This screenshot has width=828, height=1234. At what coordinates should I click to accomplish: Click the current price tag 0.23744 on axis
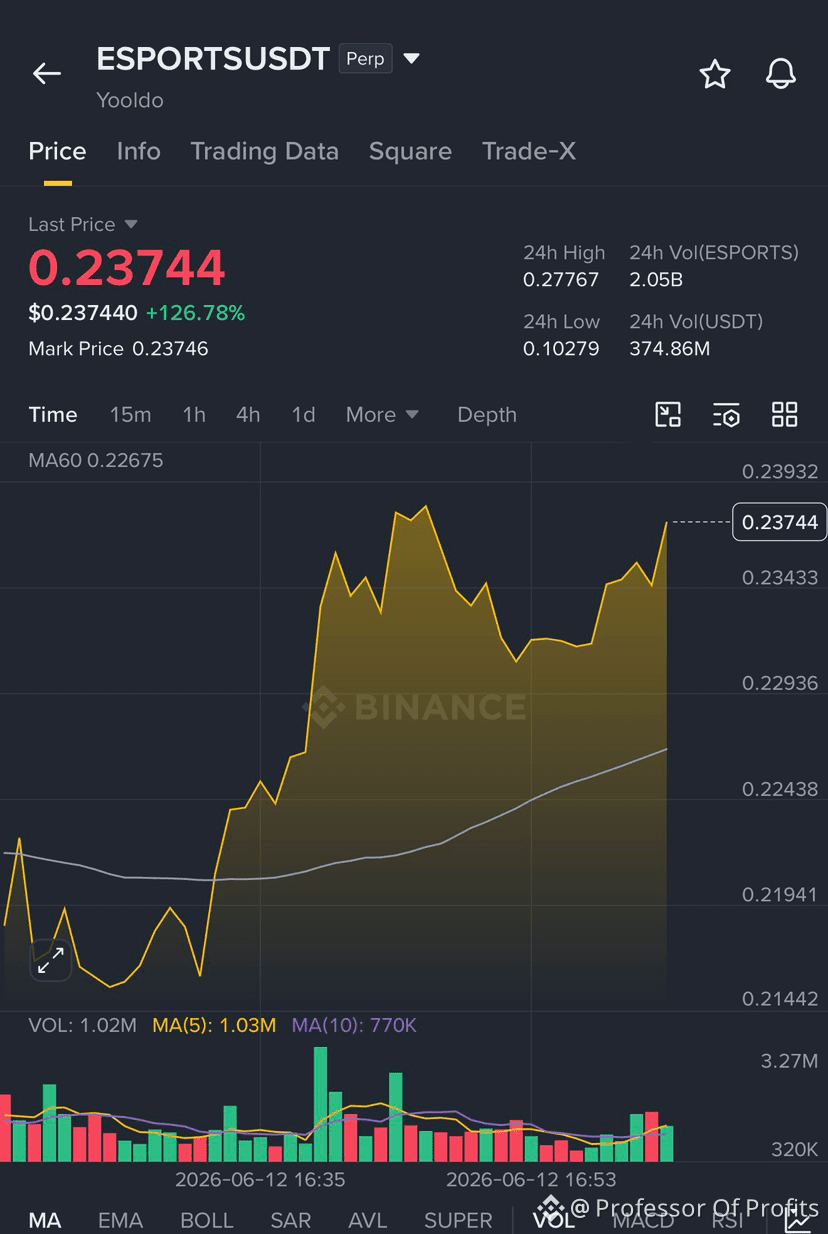(x=780, y=522)
